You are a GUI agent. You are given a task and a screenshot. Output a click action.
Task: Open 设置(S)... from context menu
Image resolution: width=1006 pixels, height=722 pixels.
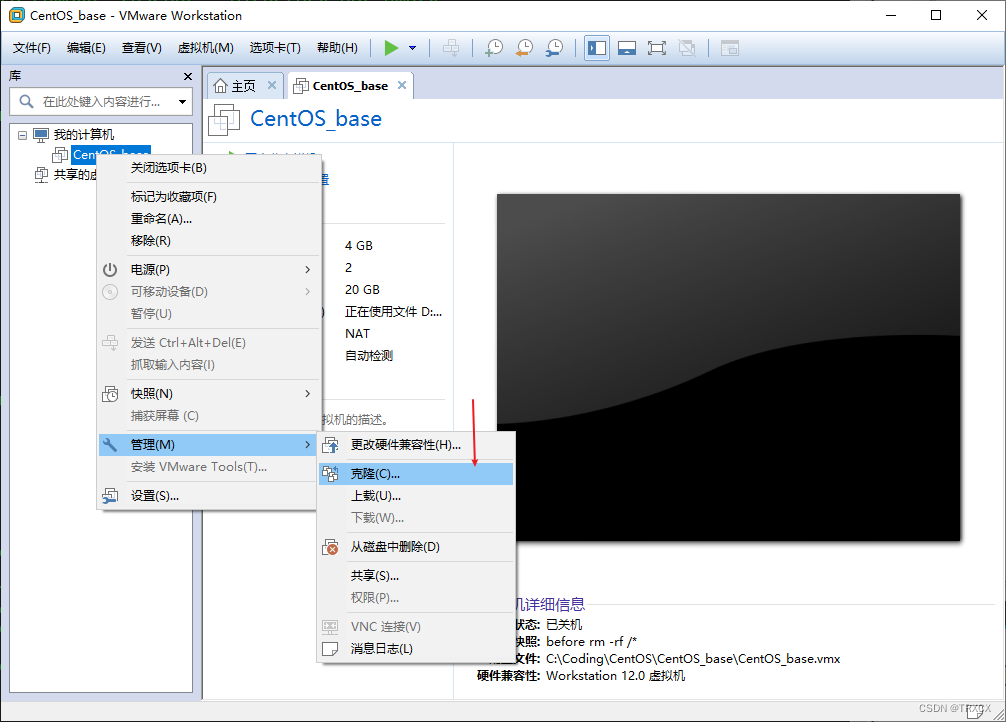tap(209, 496)
